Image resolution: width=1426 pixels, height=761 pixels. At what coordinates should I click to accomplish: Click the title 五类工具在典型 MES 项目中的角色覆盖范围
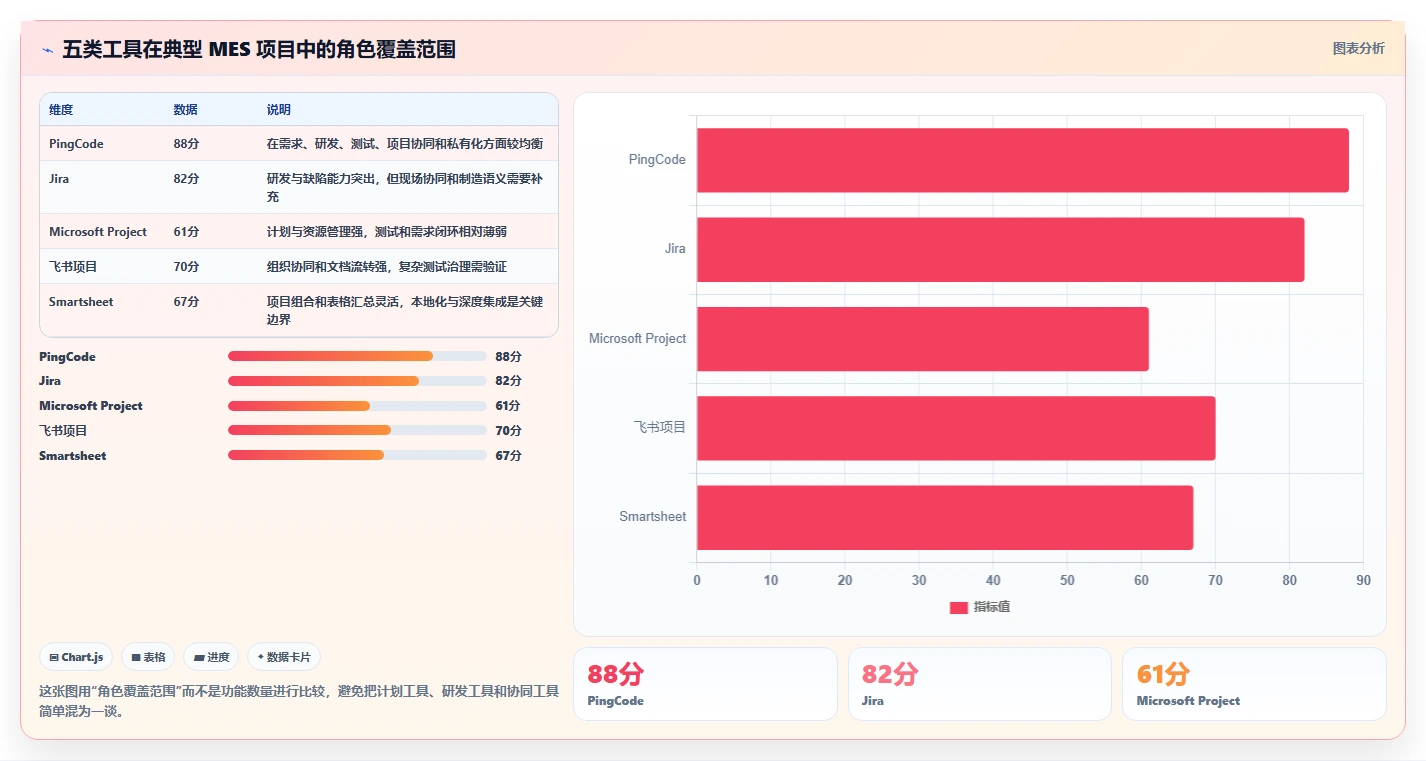tap(259, 49)
